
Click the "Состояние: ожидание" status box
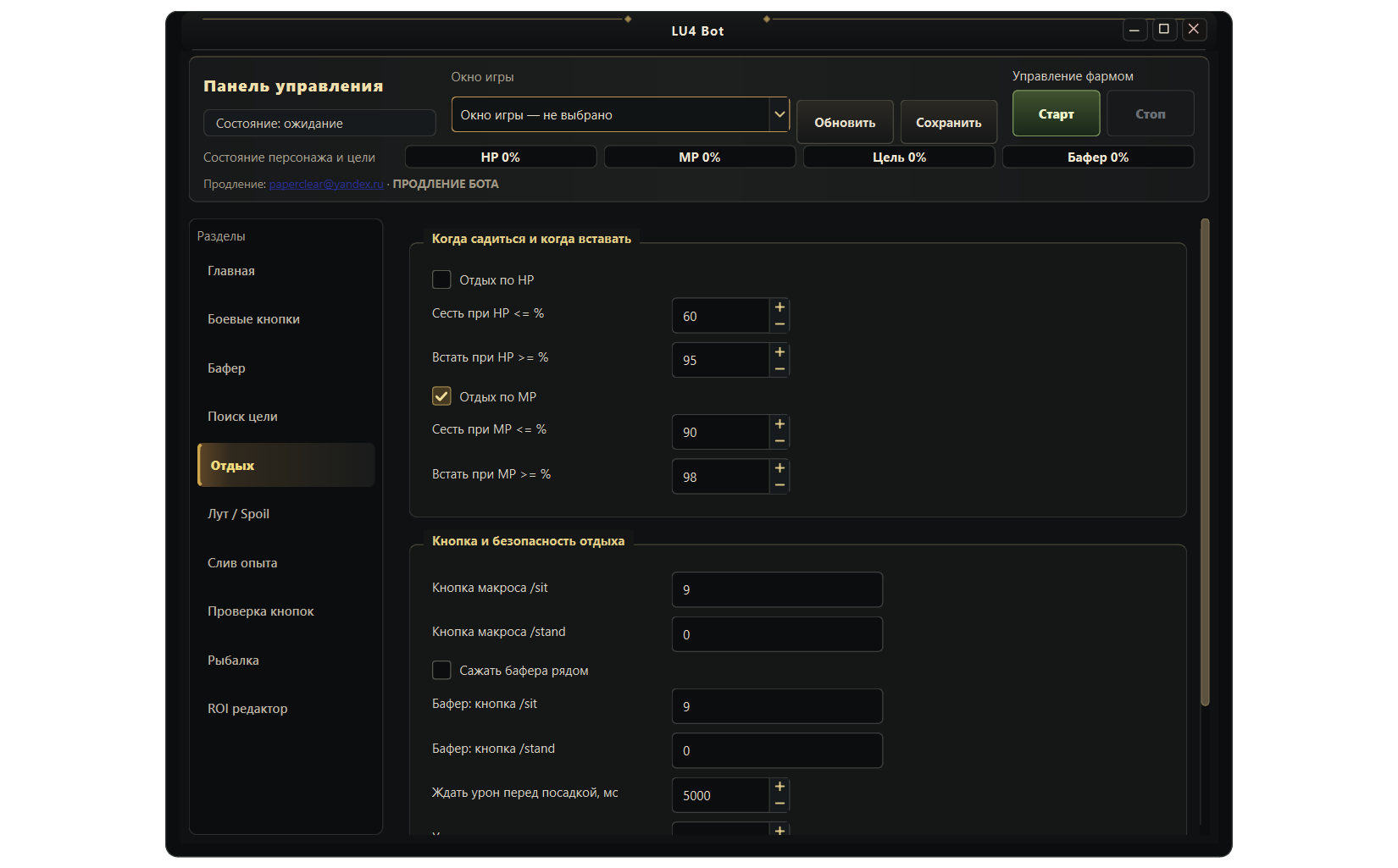point(319,123)
